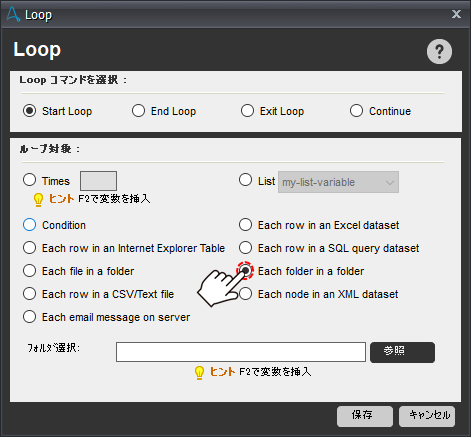Select the Start Loop radio button
This screenshot has width=471, height=437.
[29, 111]
